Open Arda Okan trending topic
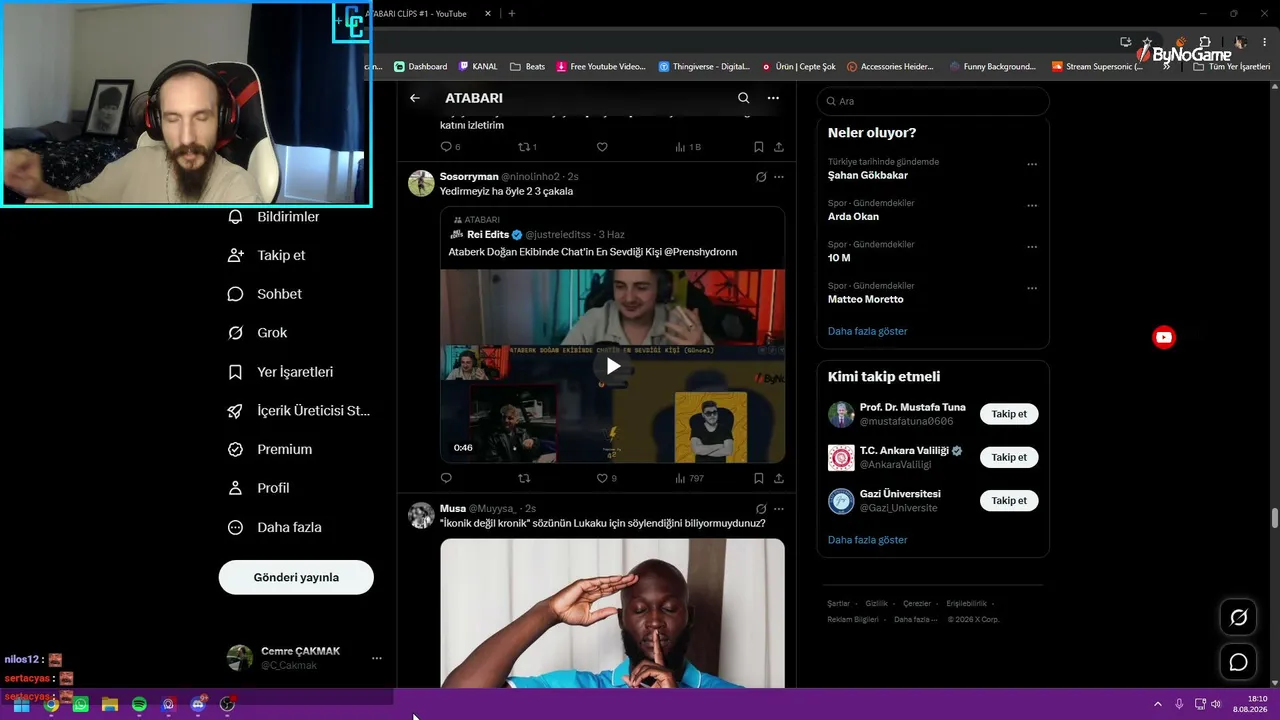1280x720 pixels. pos(853,217)
